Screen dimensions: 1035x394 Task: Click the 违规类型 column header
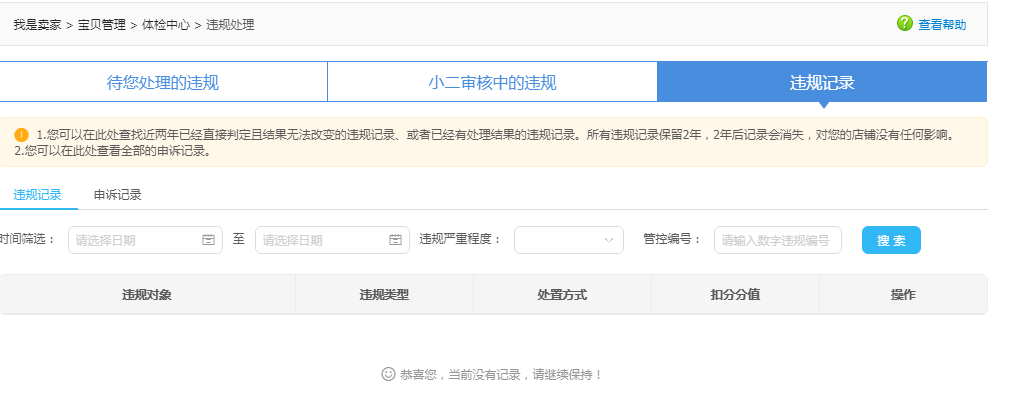coord(384,294)
